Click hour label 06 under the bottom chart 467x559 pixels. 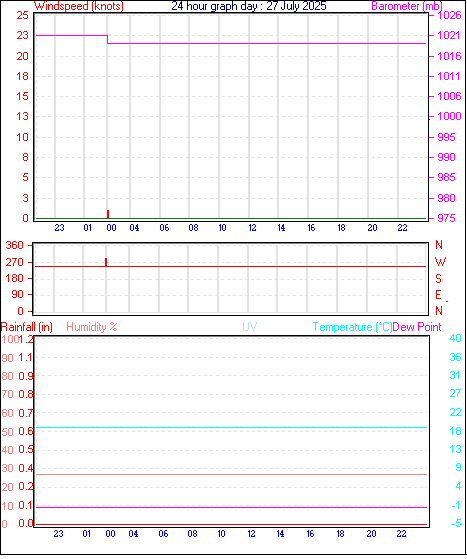click(163, 534)
